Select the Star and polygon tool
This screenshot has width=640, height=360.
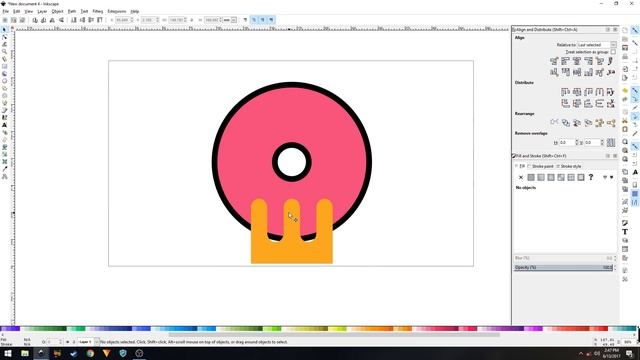(x=4, y=89)
